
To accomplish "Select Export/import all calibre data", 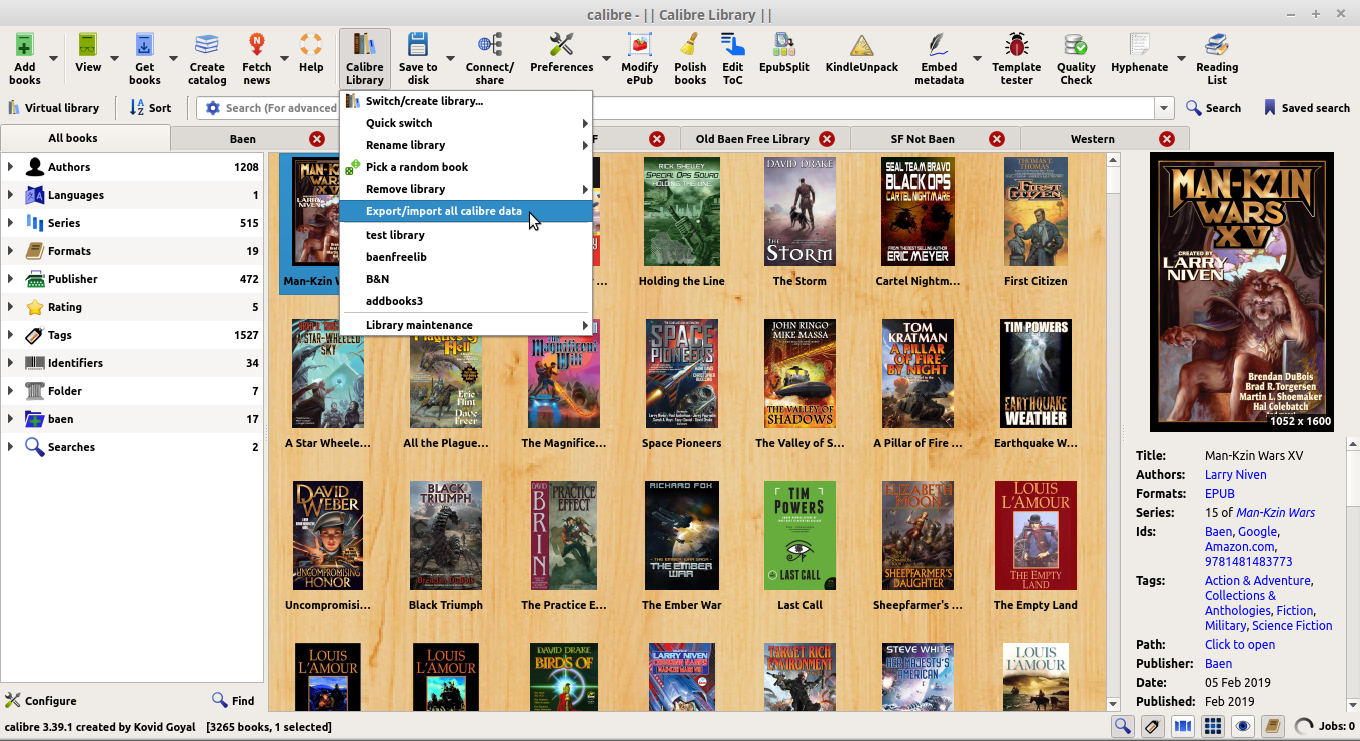I will 466,211.
